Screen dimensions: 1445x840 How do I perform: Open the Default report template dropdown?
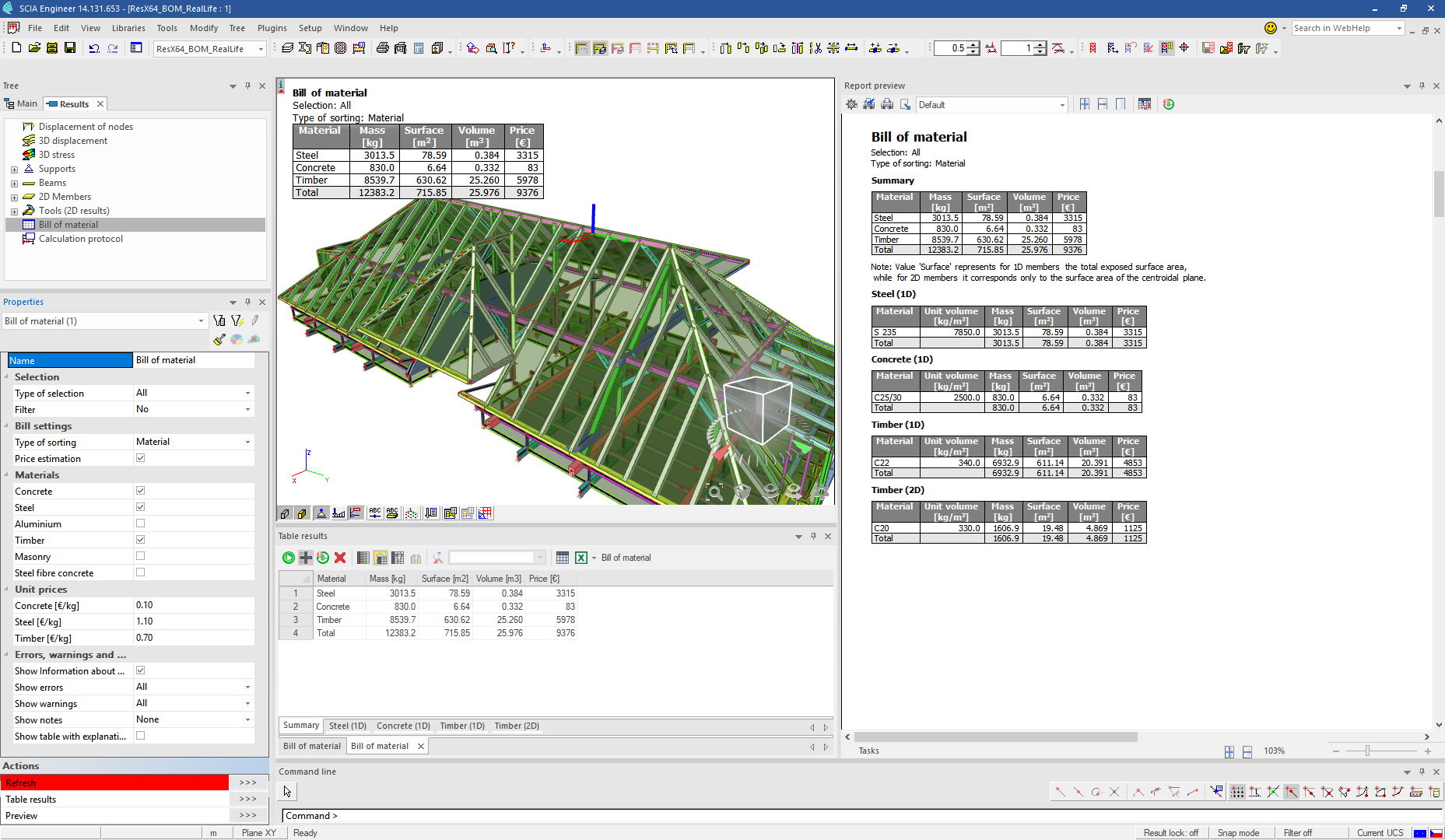click(1062, 105)
